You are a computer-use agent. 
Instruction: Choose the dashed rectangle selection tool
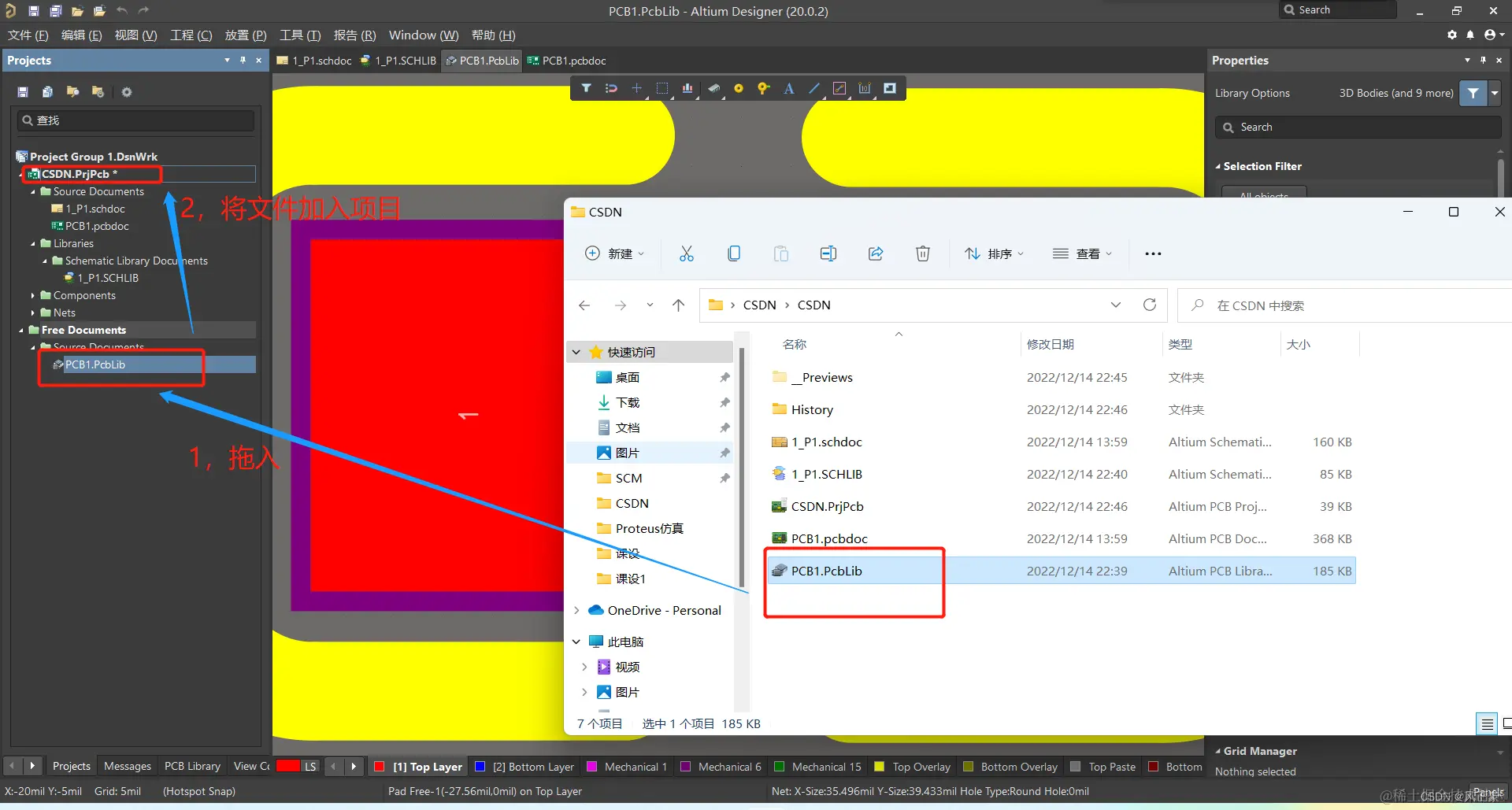(x=662, y=88)
